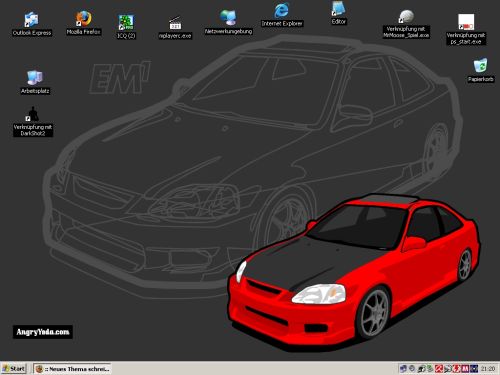This screenshot has width=500, height=375.
Task: Click the red square tray icon with slash
Action: pyautogui.click(x=439, y=369)
